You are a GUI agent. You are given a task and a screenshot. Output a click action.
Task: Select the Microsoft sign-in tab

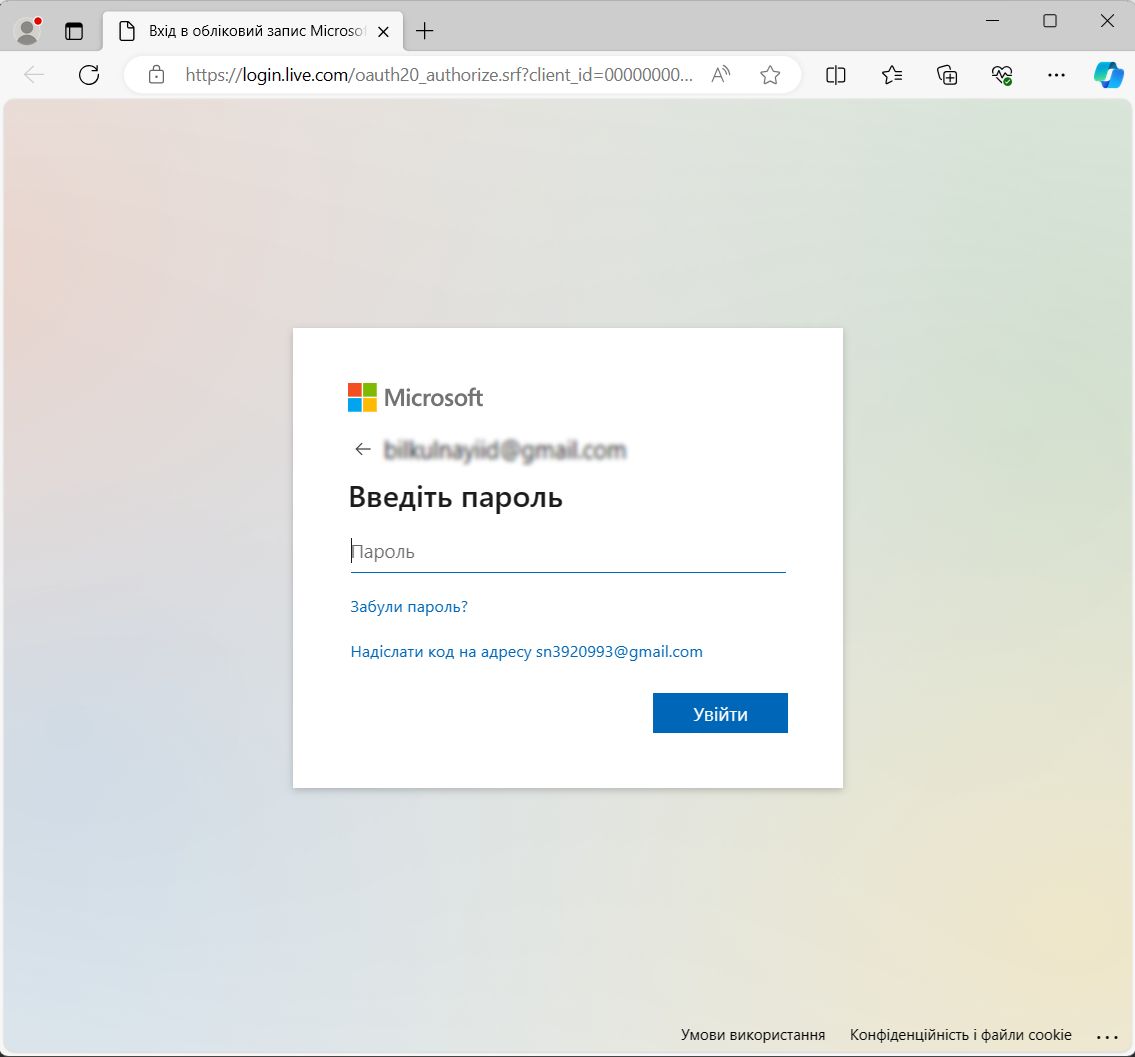[x=250, y=31]
